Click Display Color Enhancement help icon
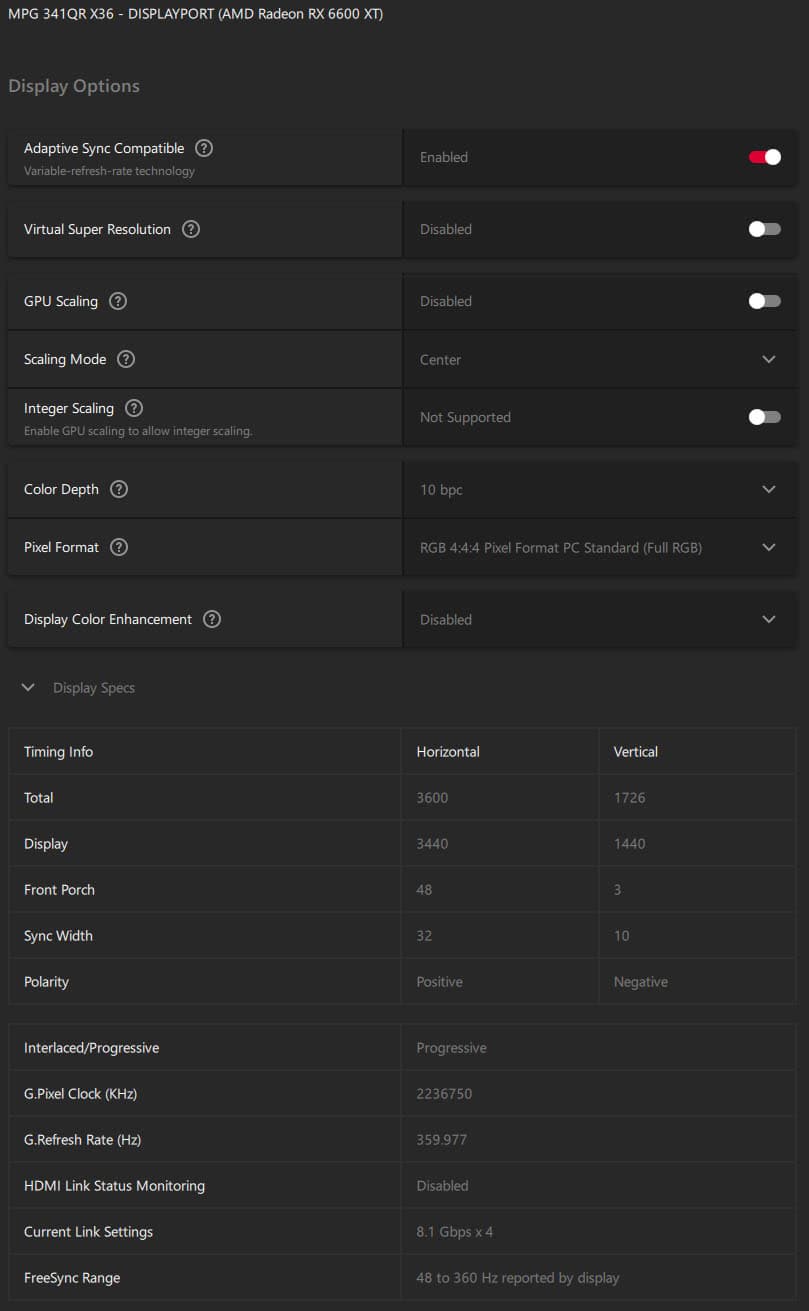Screen dimensions: 809x1311 [x=212, y=619]
